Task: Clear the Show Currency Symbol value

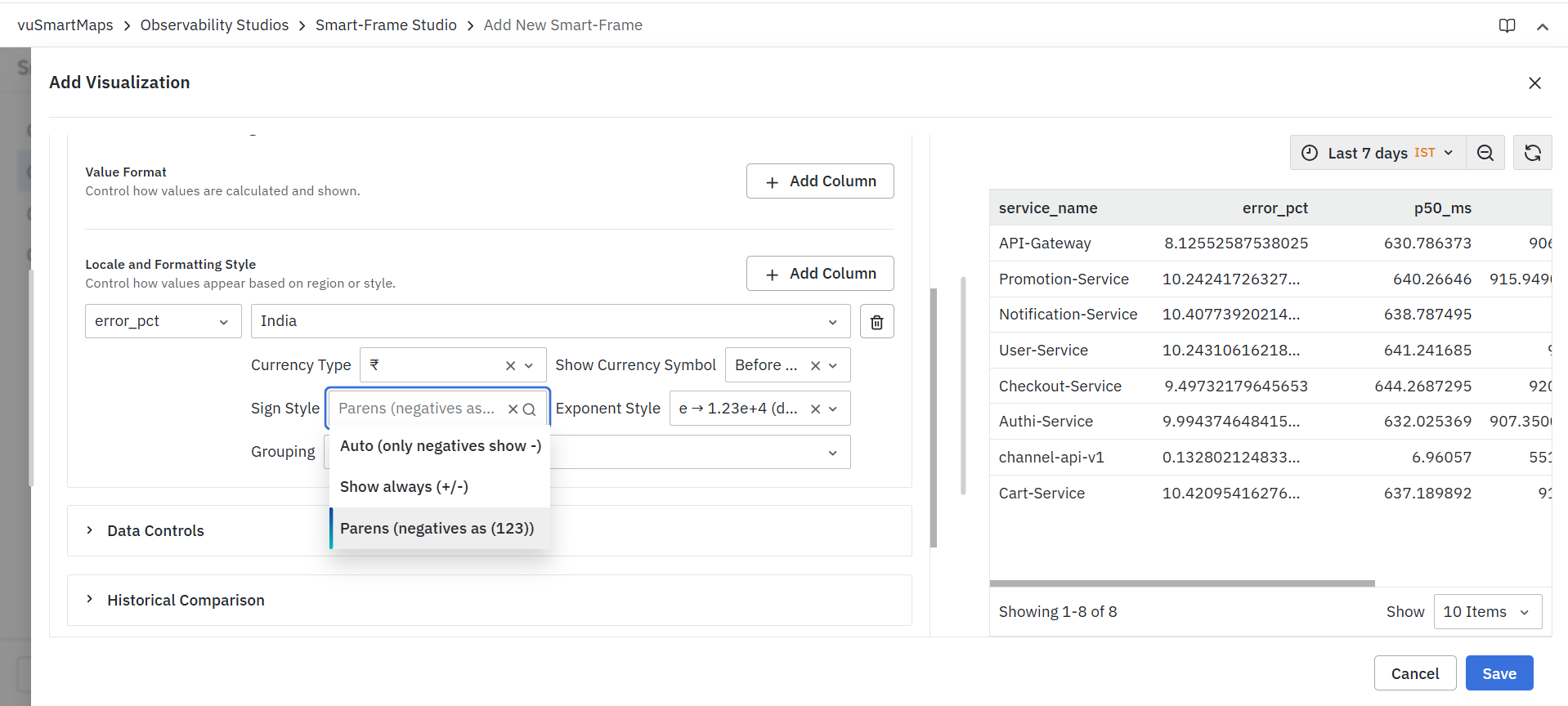Action: point(815,366)
